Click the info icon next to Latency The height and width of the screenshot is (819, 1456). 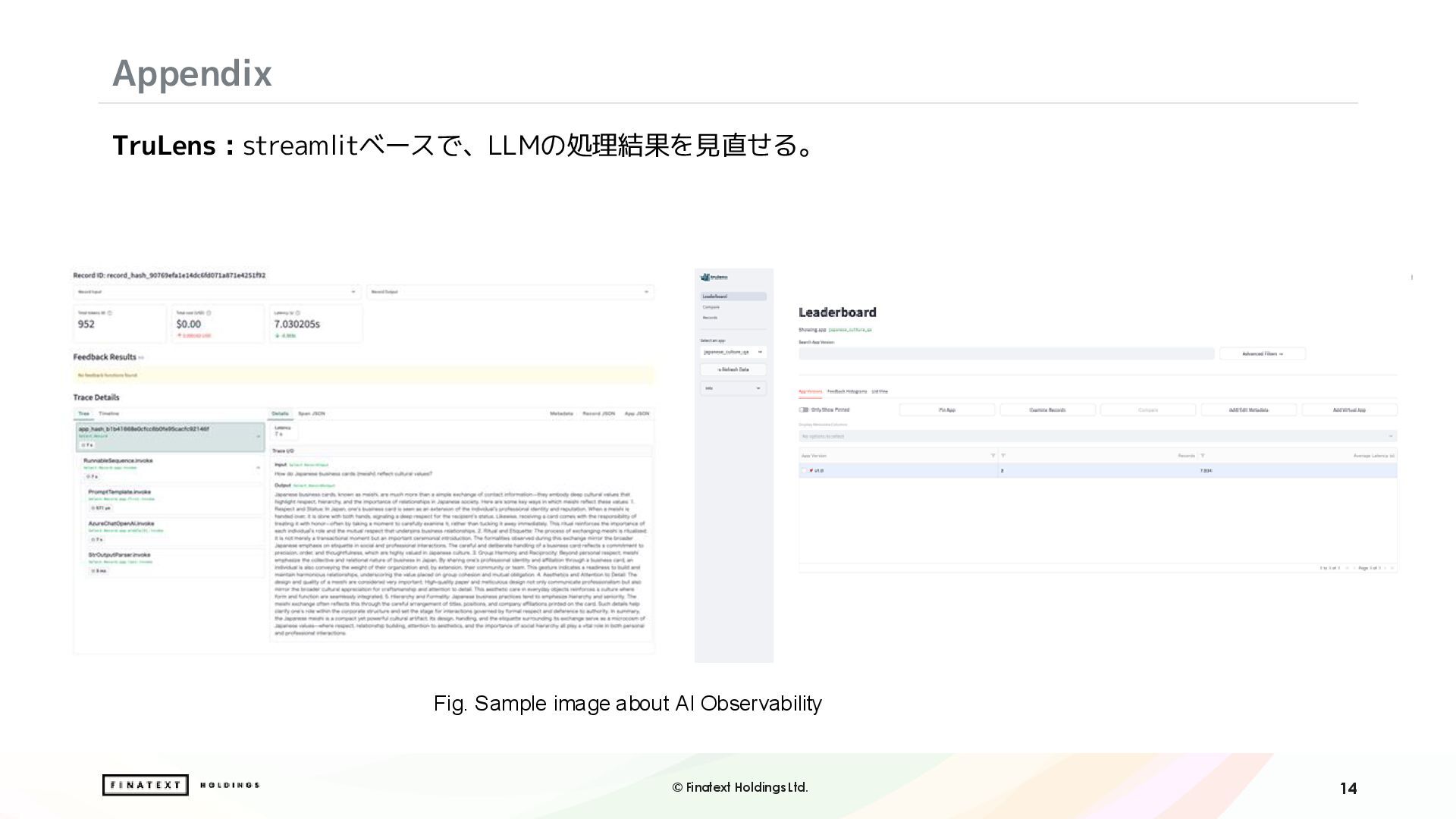[x=297, y=312]
